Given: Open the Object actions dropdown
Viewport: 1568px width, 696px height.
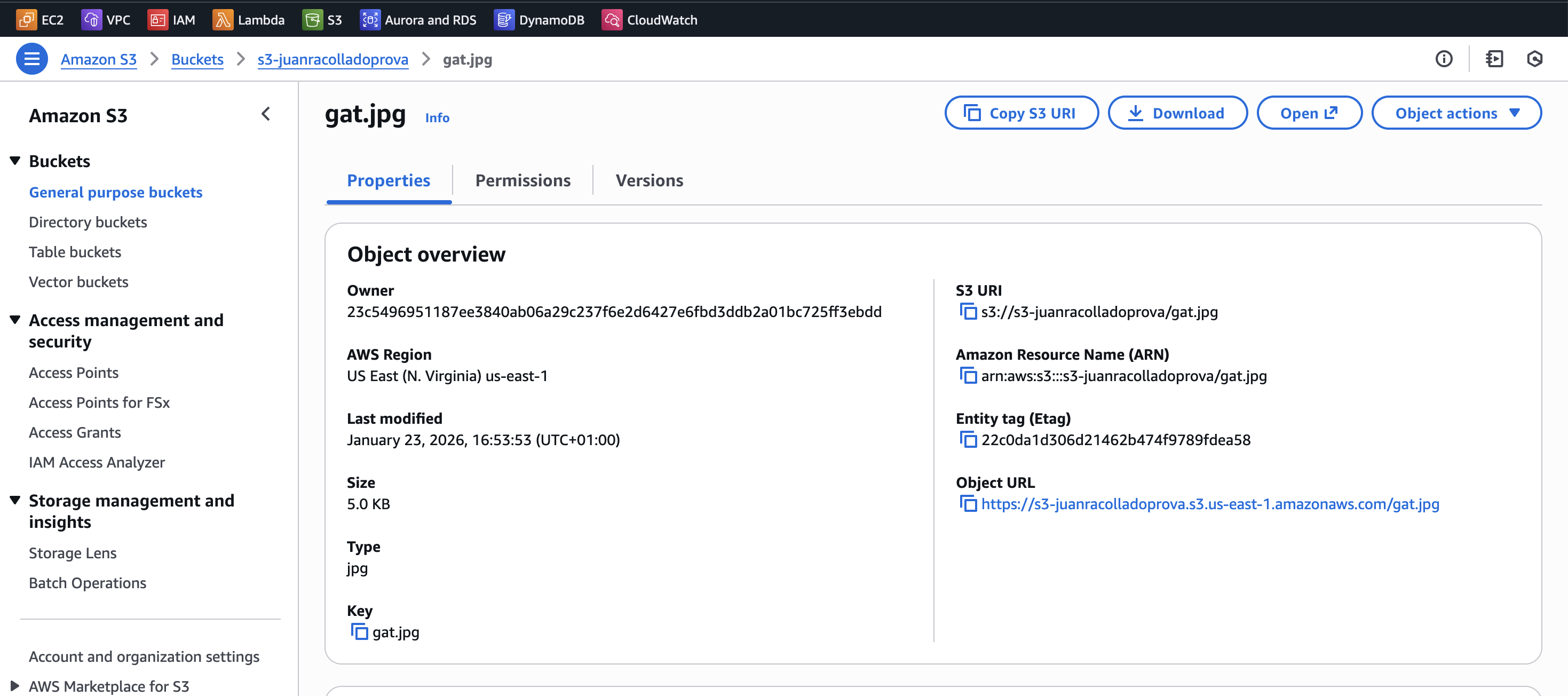Looking at the screenshot, I should click(1456, 113).
